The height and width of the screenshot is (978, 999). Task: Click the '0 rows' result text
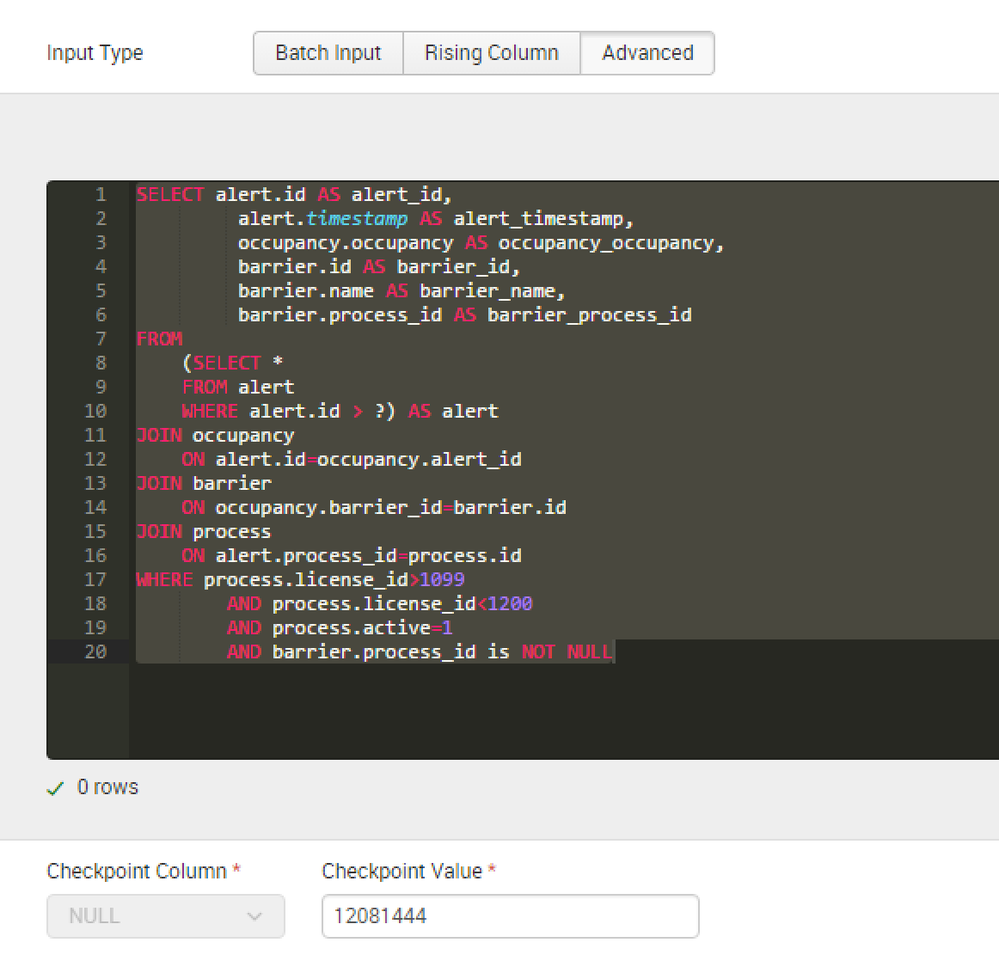click(x=108, y=788)
